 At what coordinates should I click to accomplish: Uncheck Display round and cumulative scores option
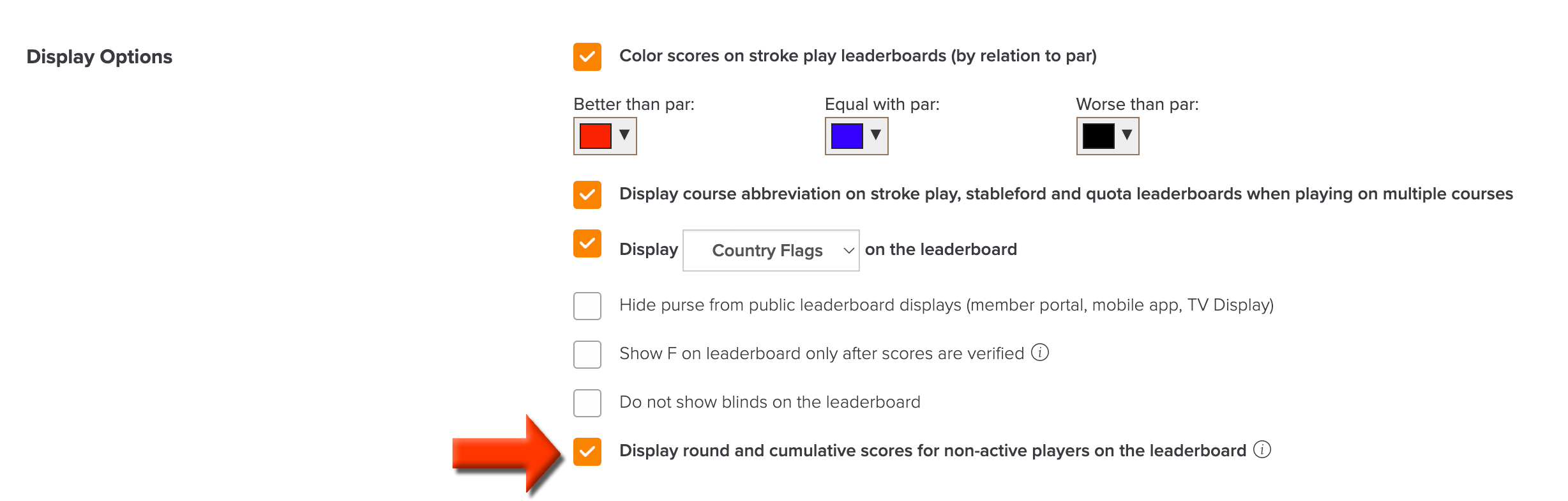[587, 452]
